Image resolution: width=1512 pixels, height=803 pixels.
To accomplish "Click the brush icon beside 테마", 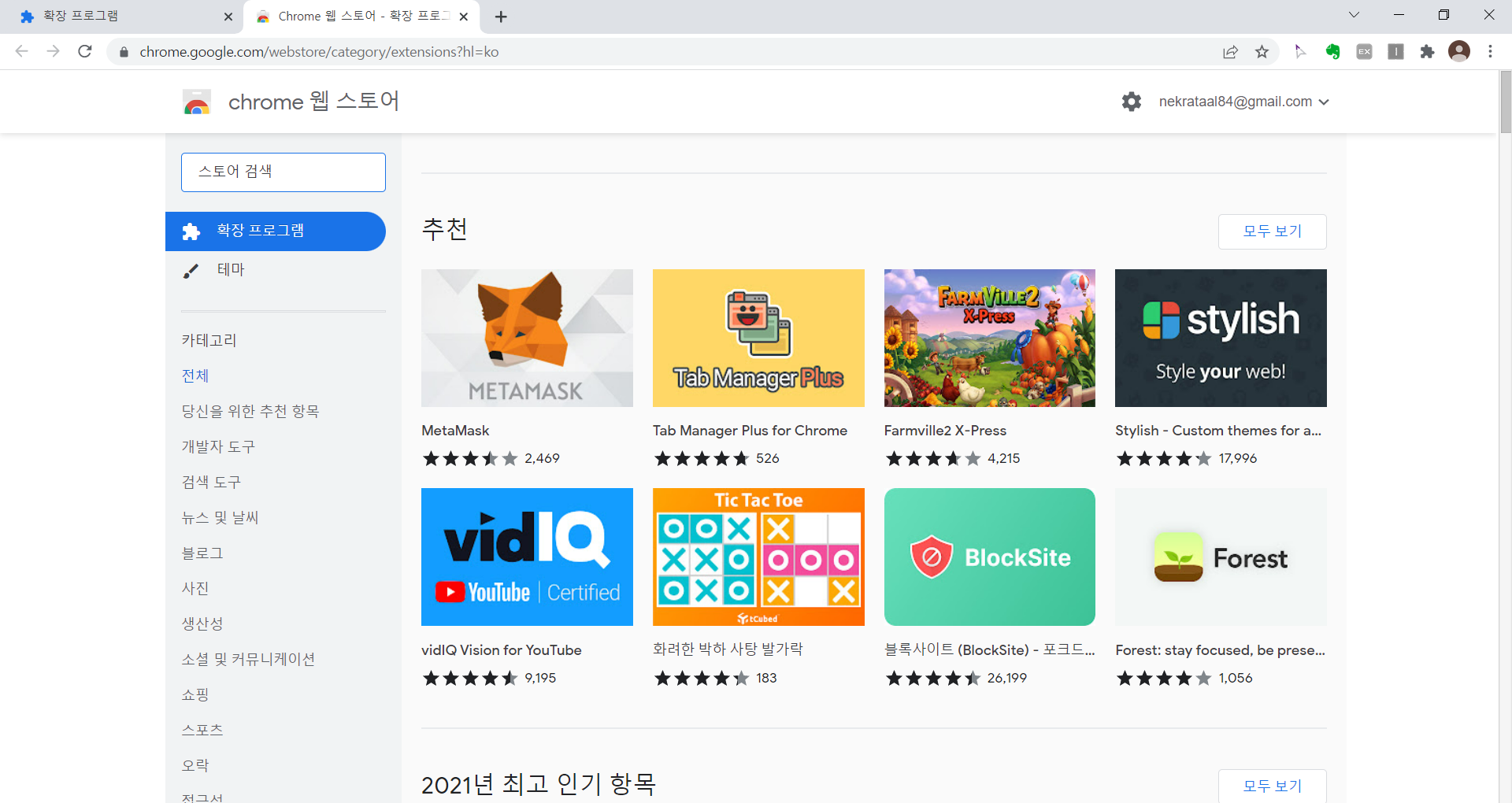I will click(x=191, y=271).
